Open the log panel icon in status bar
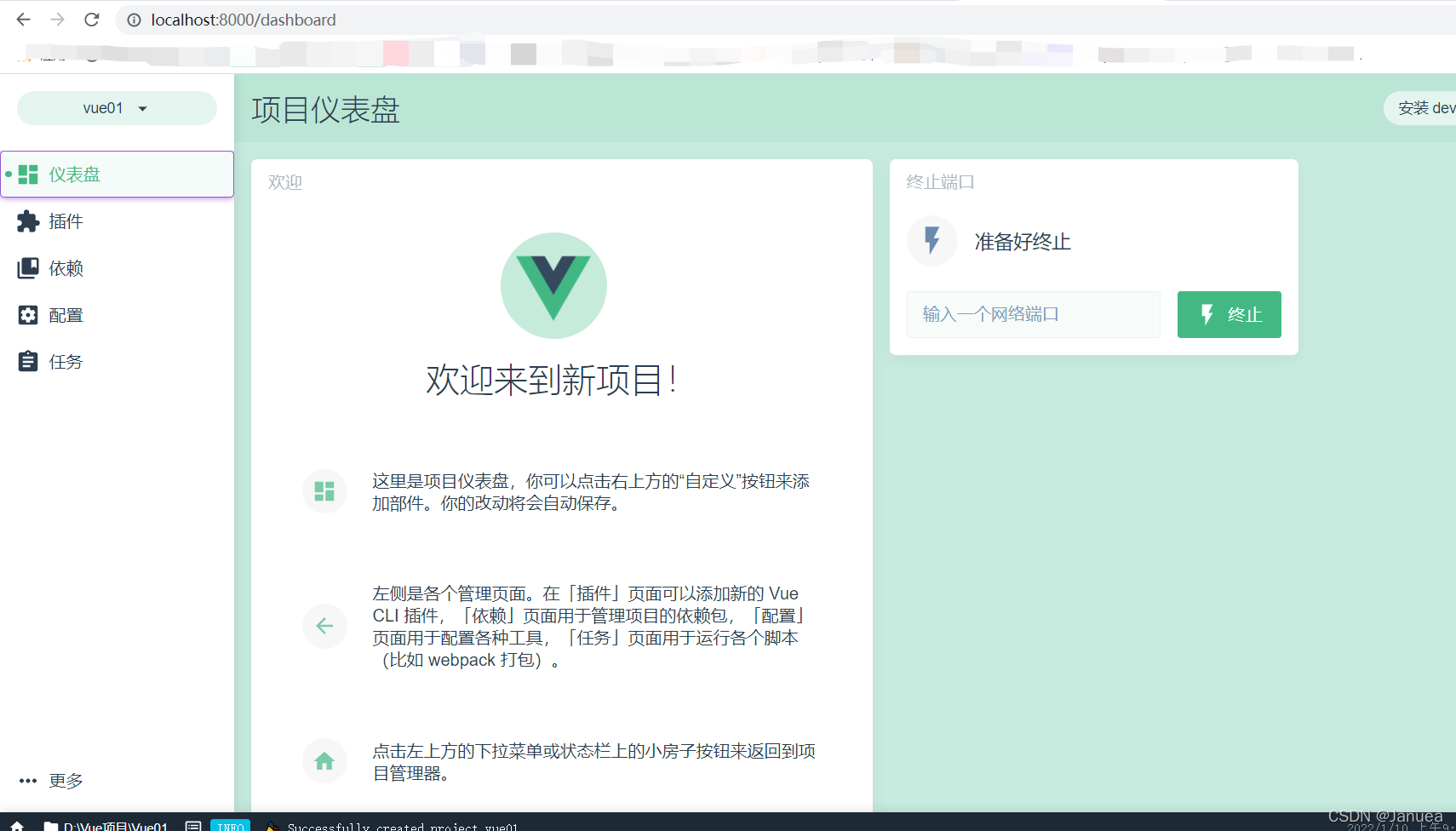The width and height of the screenshot is (1456, 831). click(193, 825)
